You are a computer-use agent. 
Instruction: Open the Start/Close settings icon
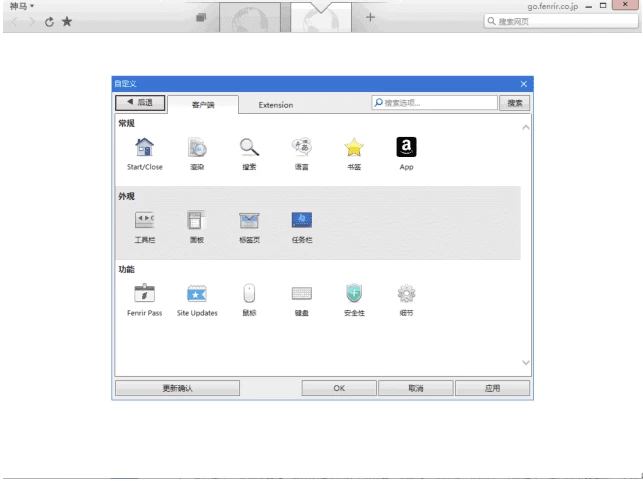pyautogui.click(x=145, y=148)
